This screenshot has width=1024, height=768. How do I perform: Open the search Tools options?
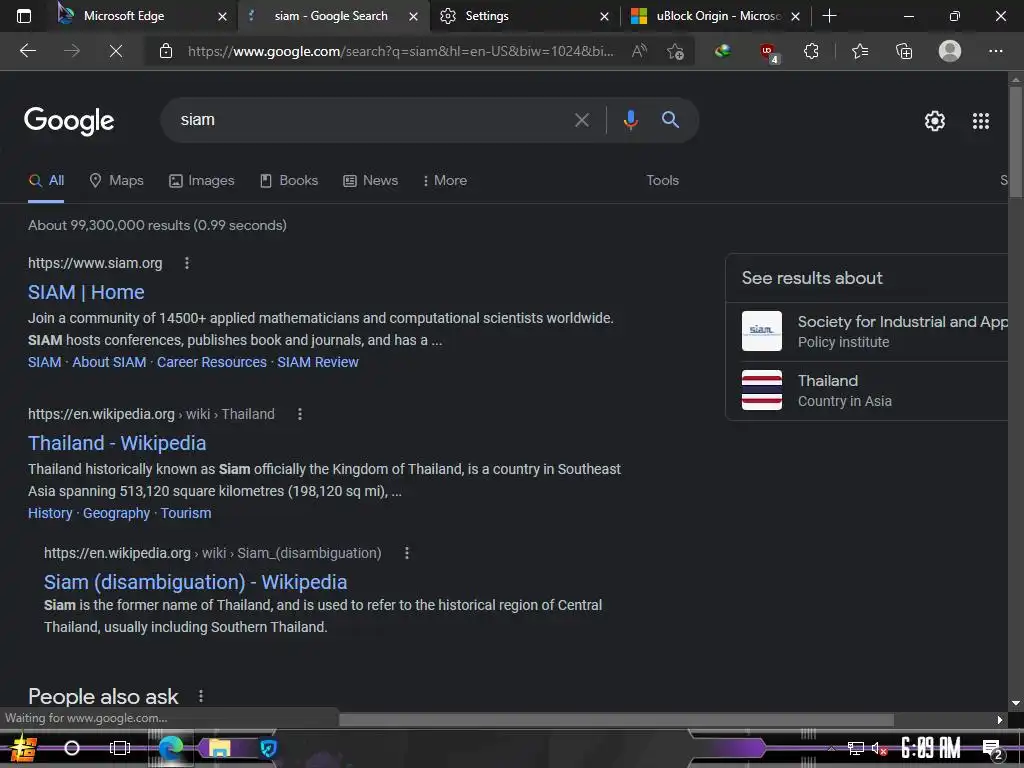pos(662,180)
